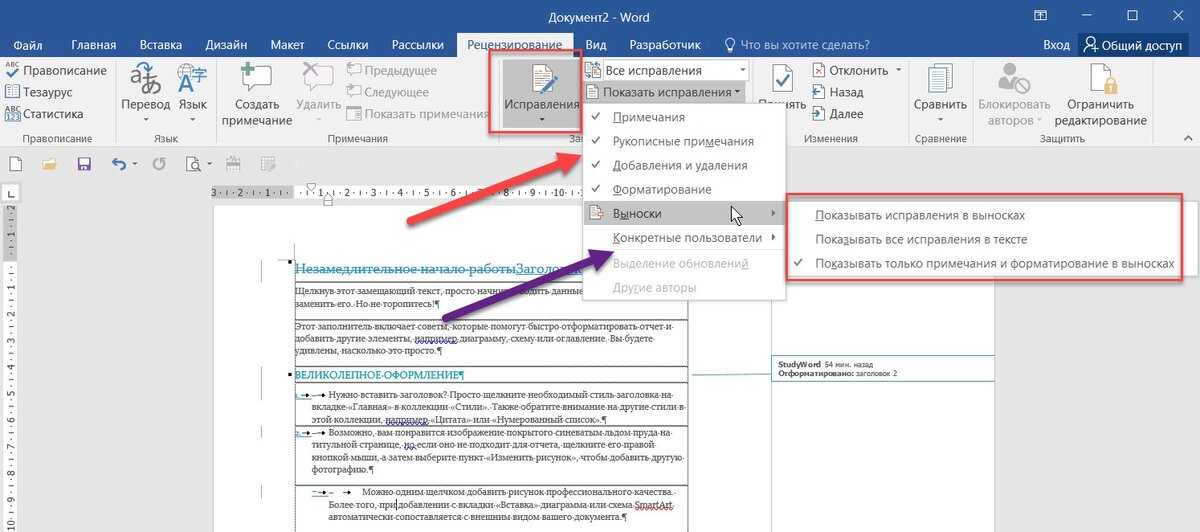Switch to Ссылки tab

pos(346,45)
